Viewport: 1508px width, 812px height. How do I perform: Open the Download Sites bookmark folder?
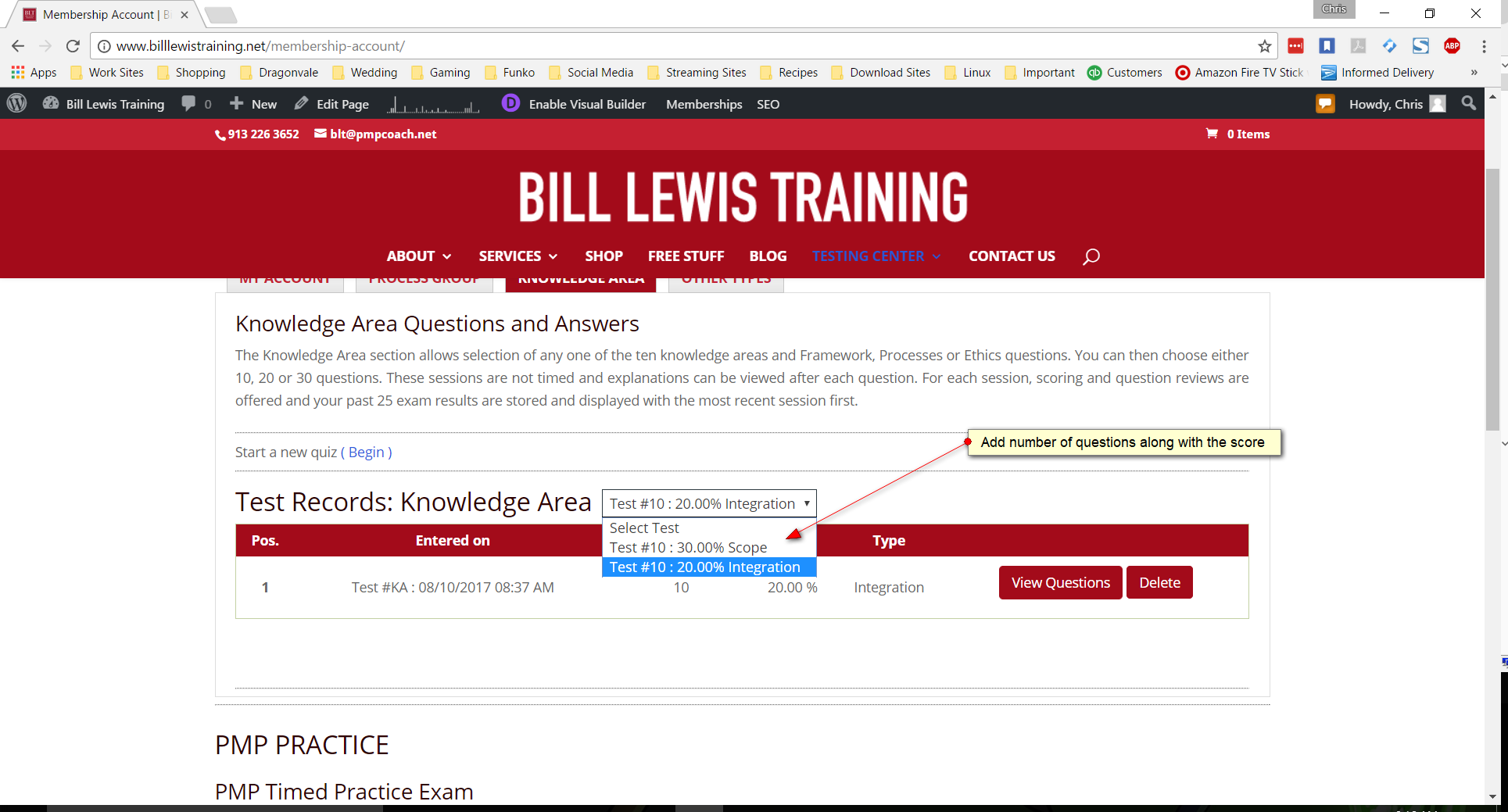[881, 73]
